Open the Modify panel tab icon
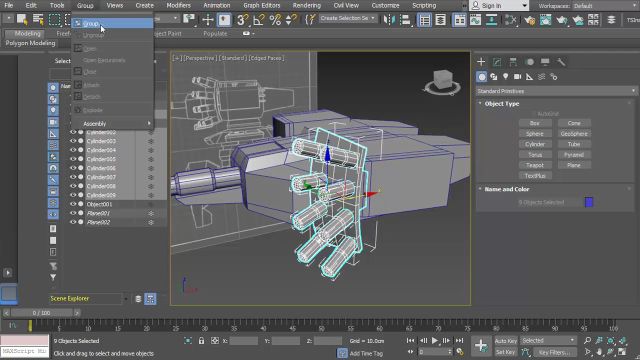The width and height of the screenshot is (640, 360). click(x=497, y=62)
